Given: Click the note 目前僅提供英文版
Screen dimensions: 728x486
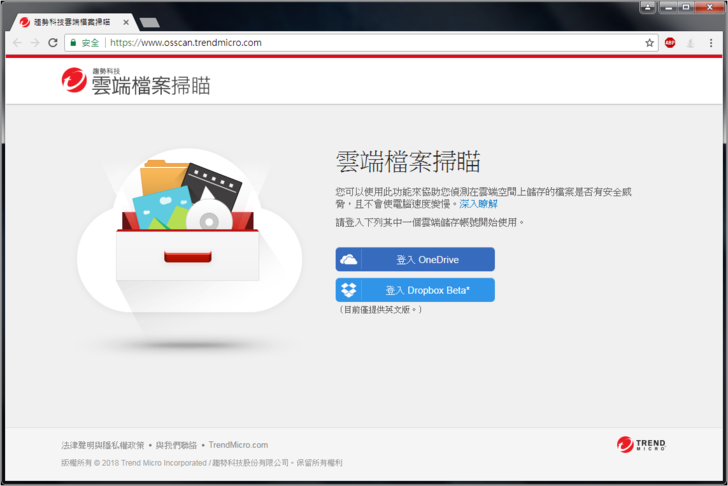Looking at the screenshot, I should click(x=381, y=310).
